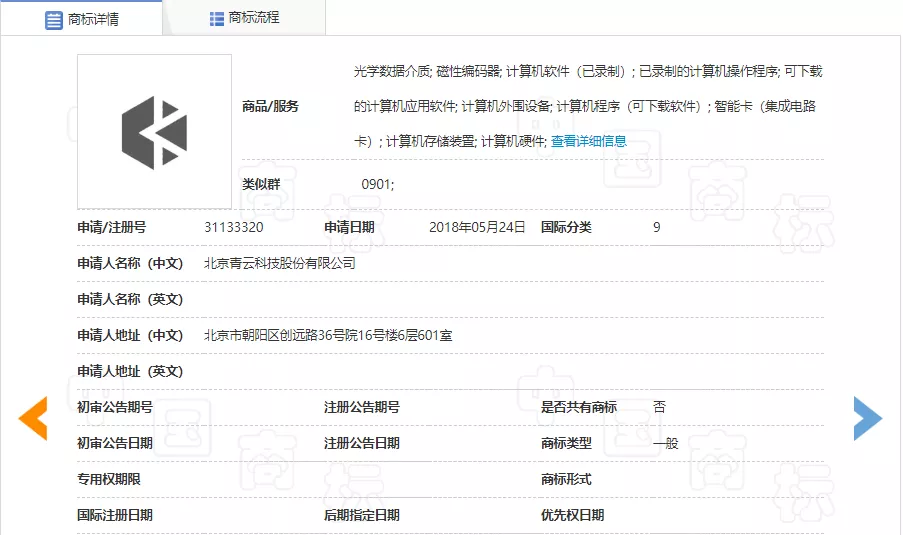
Task: Click the 商标类型 label
Action: click(x=566, y=443)
